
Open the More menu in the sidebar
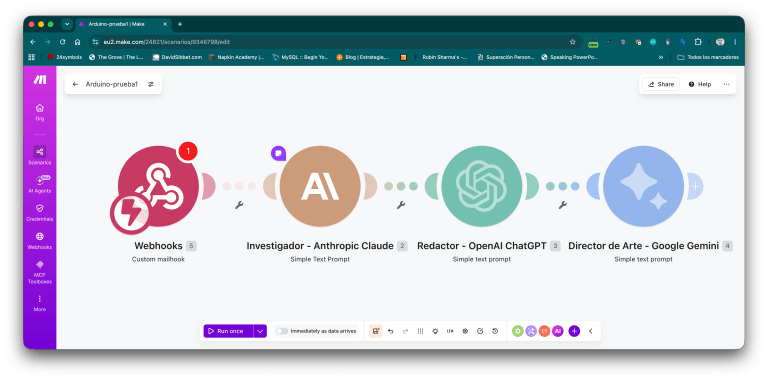[x=40, y=303]
